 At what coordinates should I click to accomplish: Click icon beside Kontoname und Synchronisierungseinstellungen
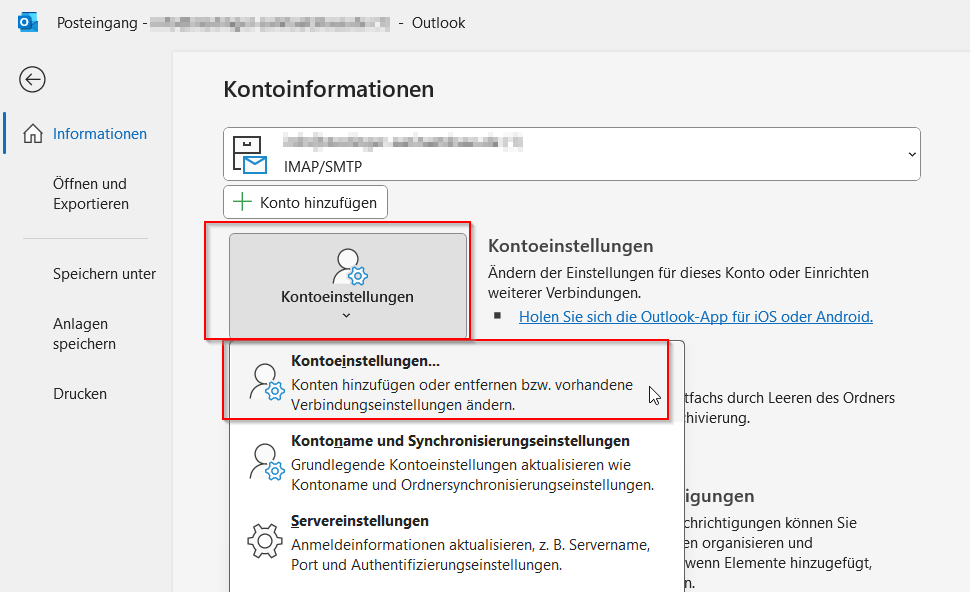tap(266, 462)
